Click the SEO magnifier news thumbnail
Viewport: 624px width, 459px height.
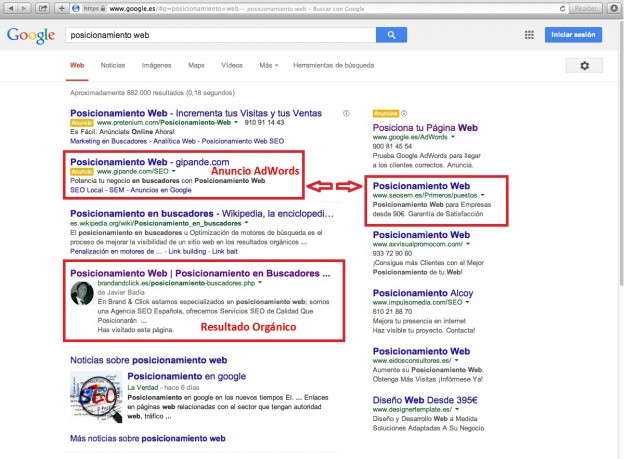[96, 397]
